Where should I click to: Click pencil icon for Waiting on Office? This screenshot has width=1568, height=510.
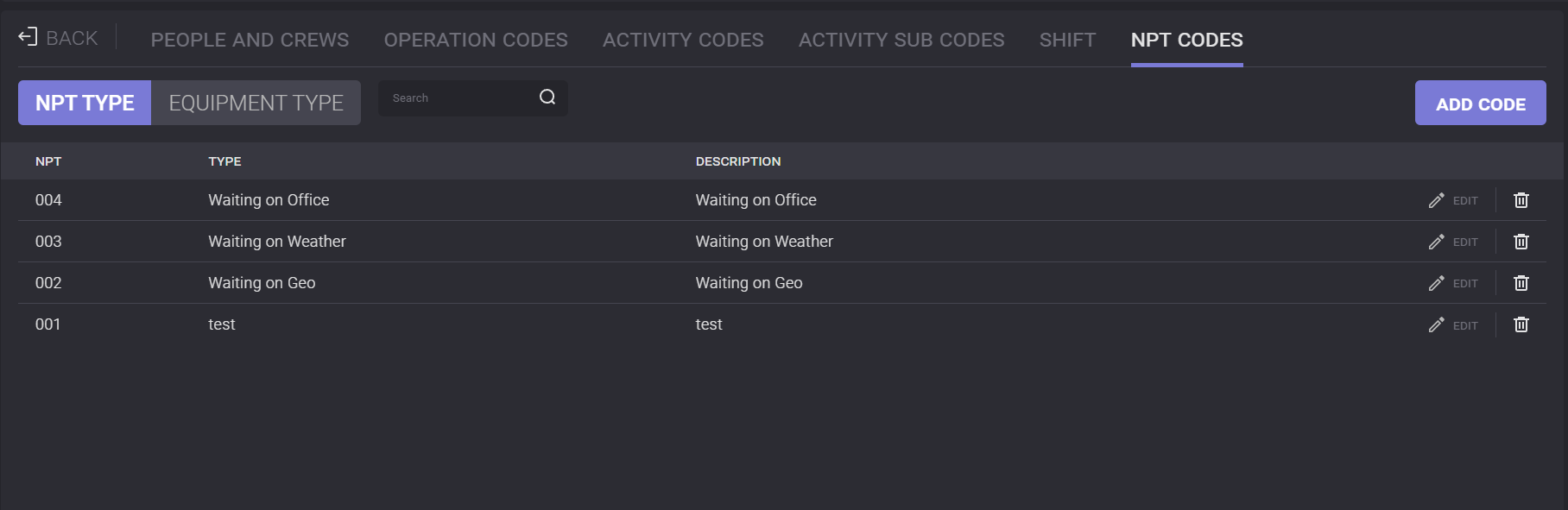pos(1436,200)
